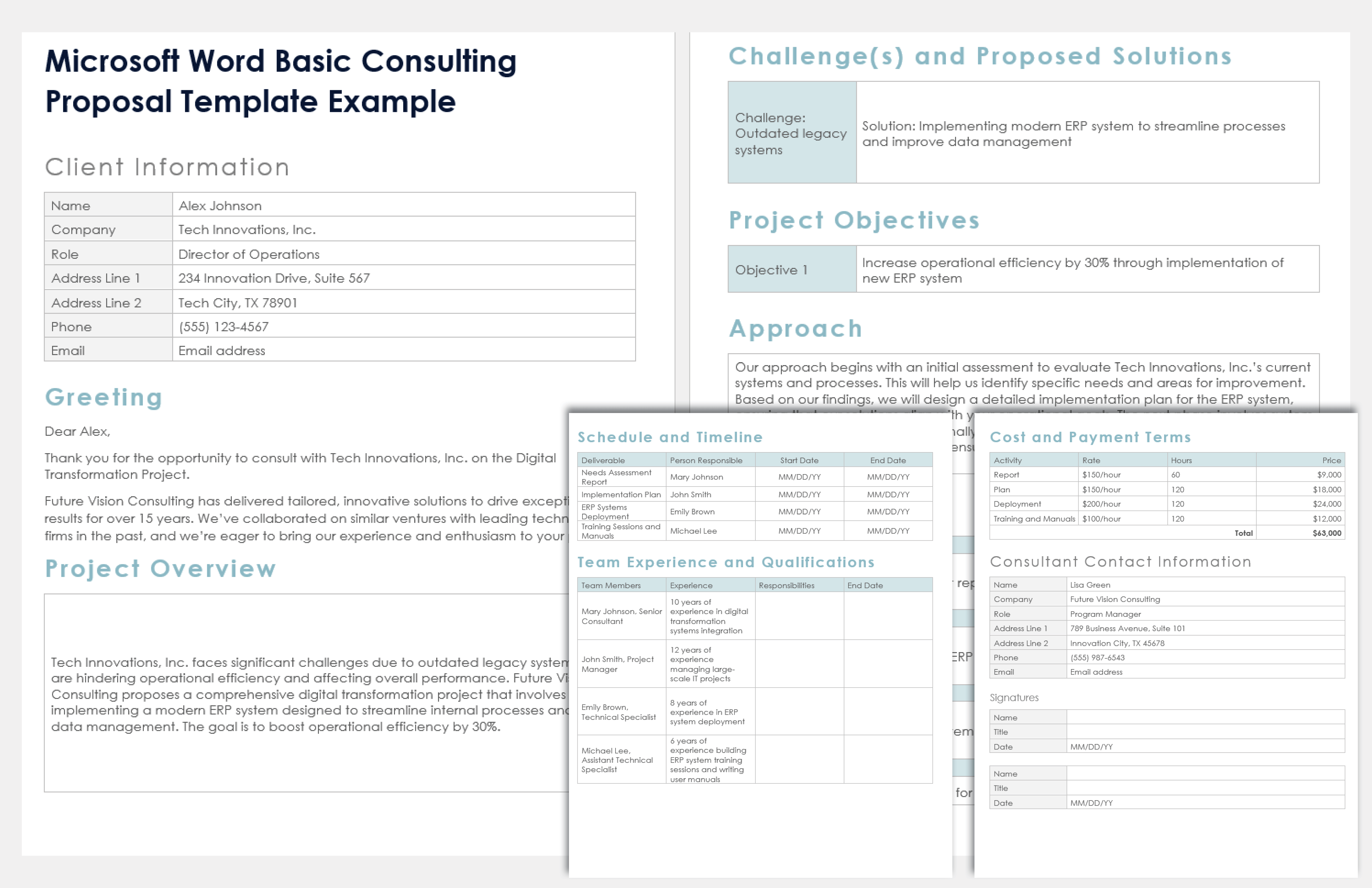The height and width of the screenshot is (888, 1372).
Task: Select the 'Cost and Payment Terms' heading
Action: 1090,437
